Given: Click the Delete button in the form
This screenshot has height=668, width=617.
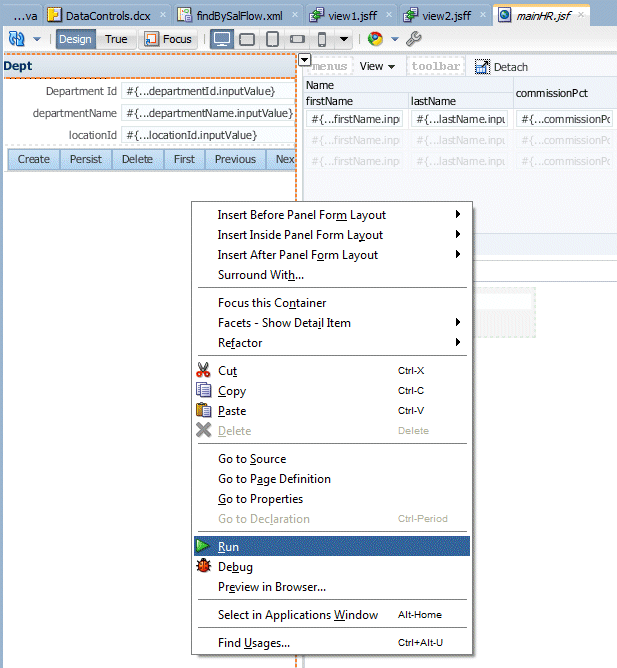Looking at the screenshot, I should 137,159.
